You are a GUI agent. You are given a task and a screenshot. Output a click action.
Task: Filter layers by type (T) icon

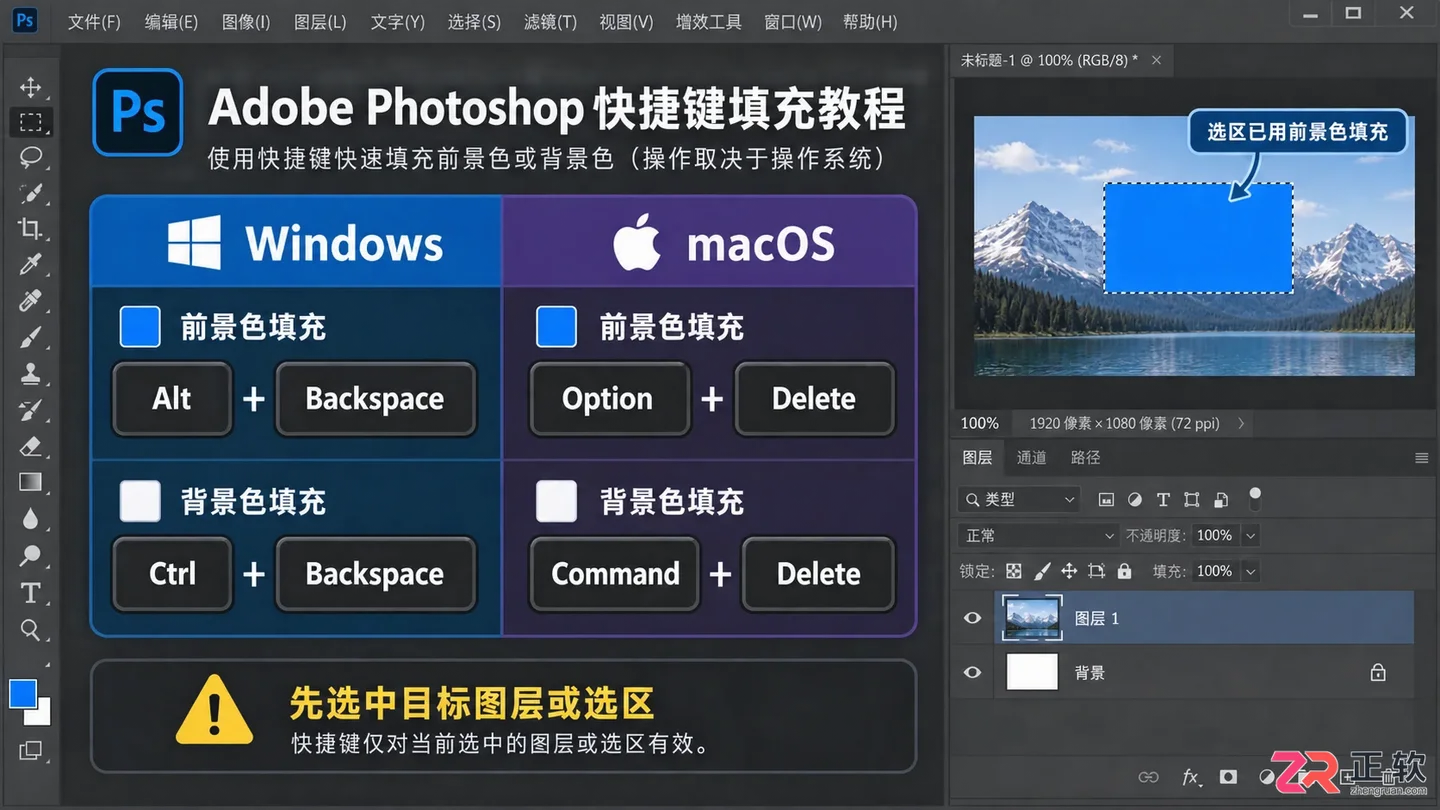coord(1163,499)
